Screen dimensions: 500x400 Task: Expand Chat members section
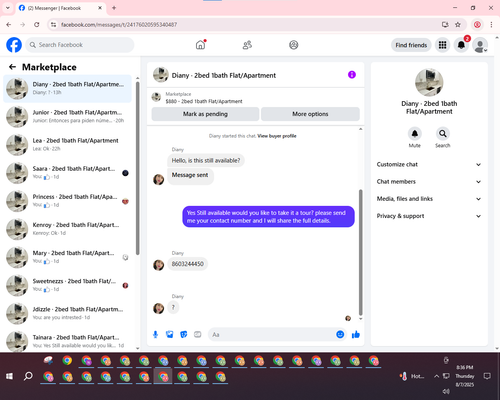(429, 182)
